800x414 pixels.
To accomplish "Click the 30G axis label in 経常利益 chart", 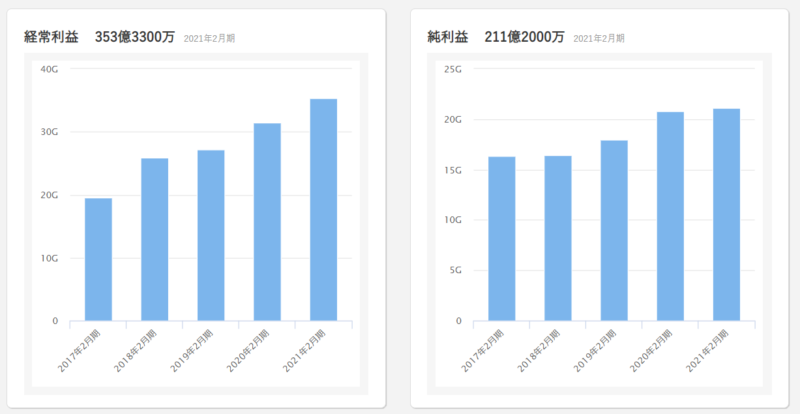I will [x=49, y=132].
